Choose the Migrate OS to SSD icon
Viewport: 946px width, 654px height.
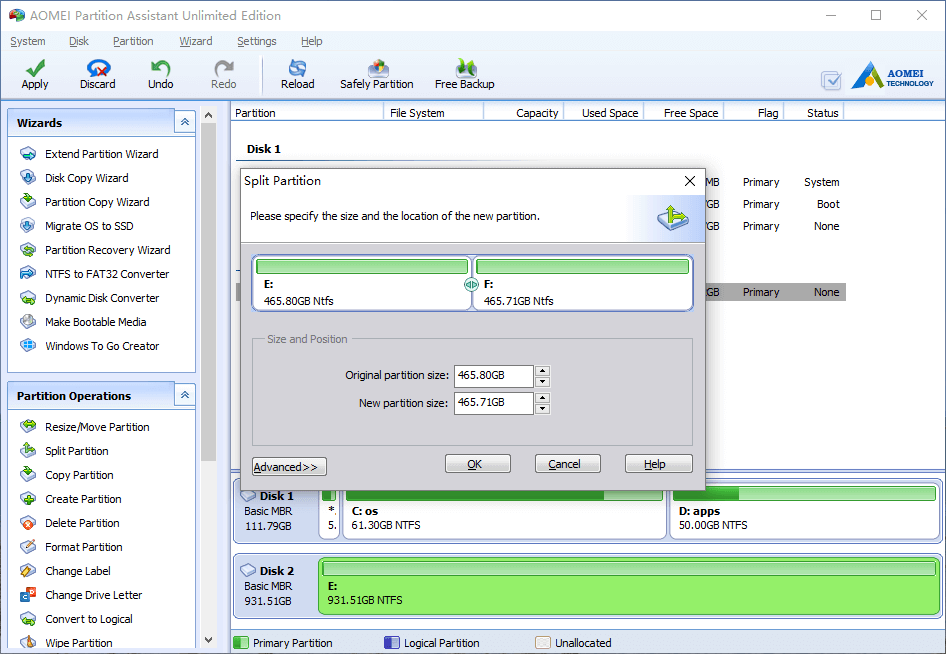[x=28, y=226]
